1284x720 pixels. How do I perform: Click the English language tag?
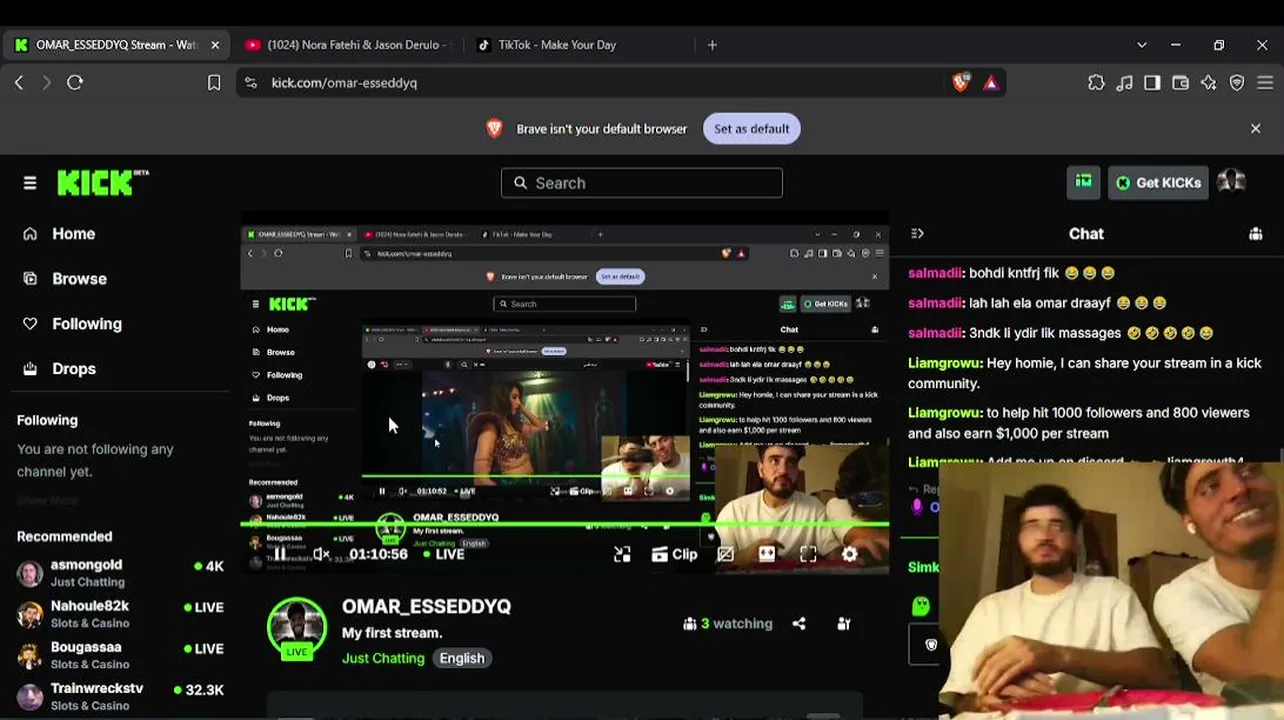[462, 658]
